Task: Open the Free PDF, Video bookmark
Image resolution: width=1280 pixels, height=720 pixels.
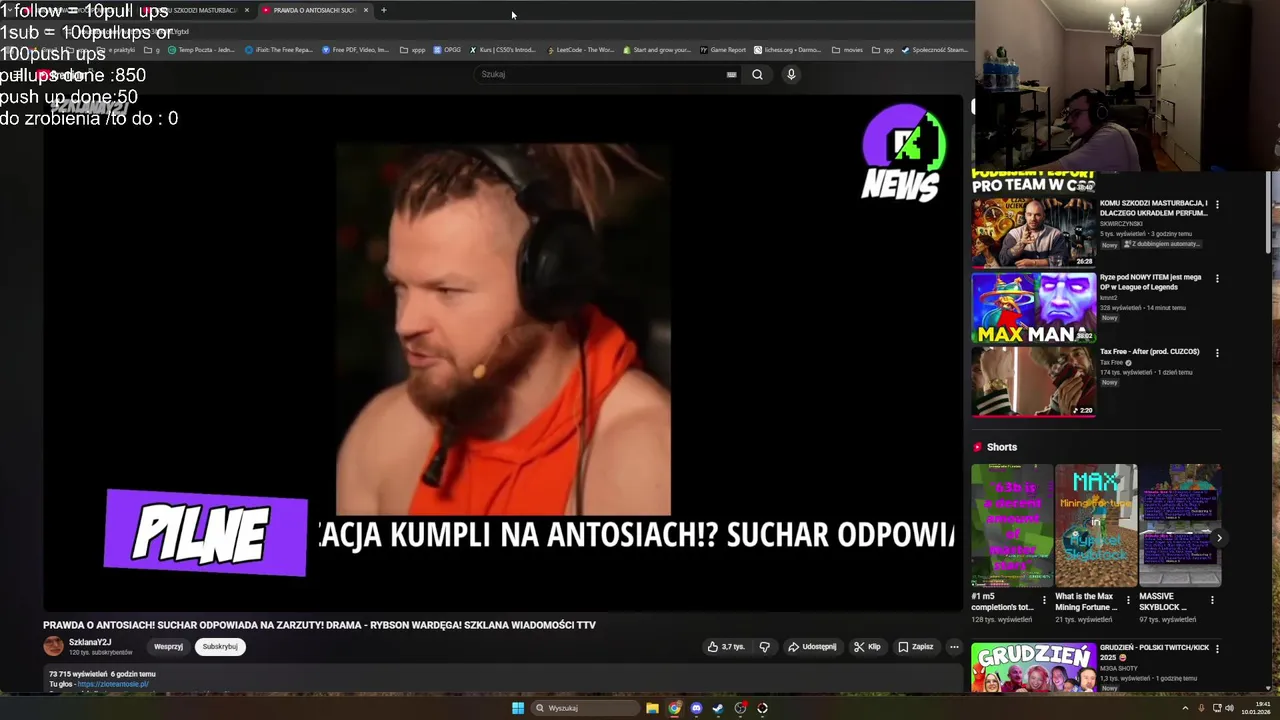Action: 356,49
